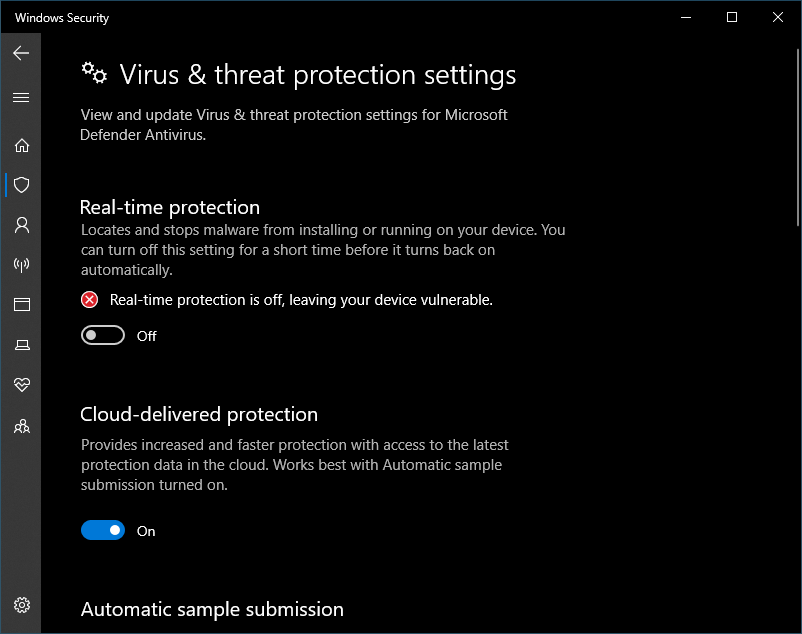This screenshot has width=802, height=634.
Task: Select Virus & threat protection shield icon
Action: 21,185
